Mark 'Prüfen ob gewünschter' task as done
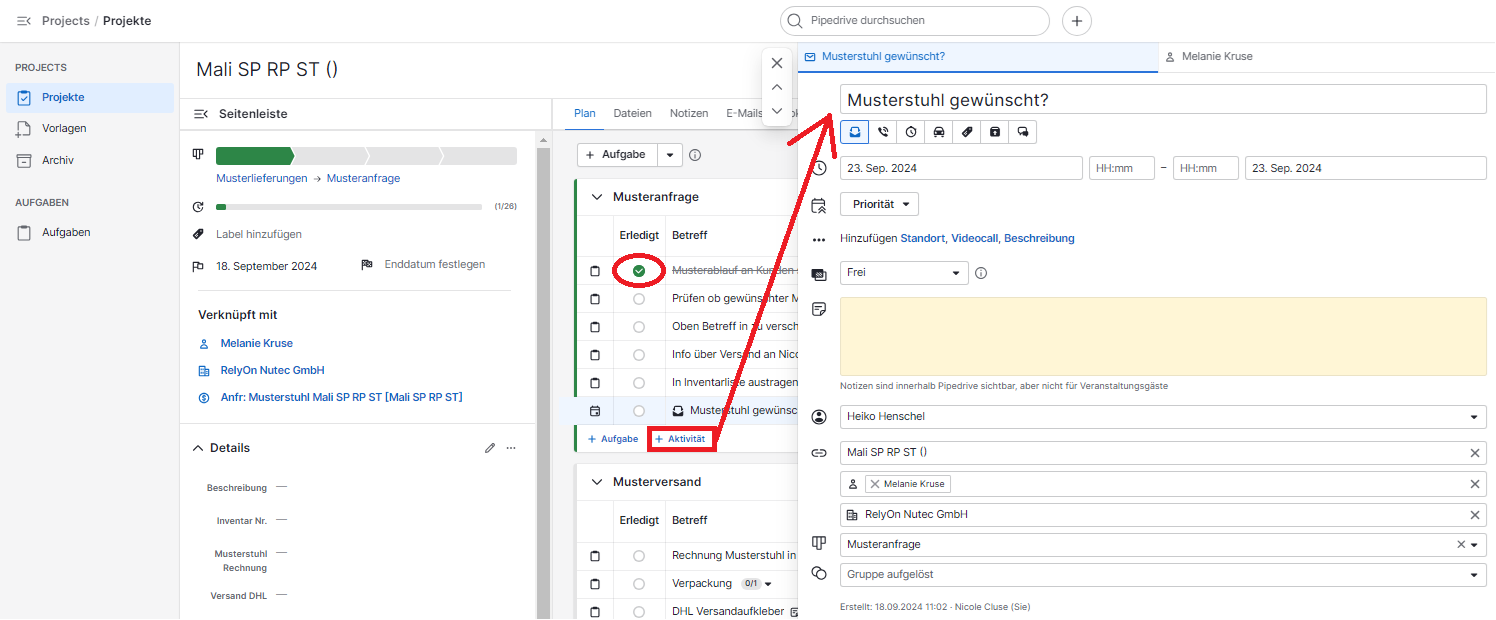Screen dimensions: 1496x620 (x=639, y=299)
